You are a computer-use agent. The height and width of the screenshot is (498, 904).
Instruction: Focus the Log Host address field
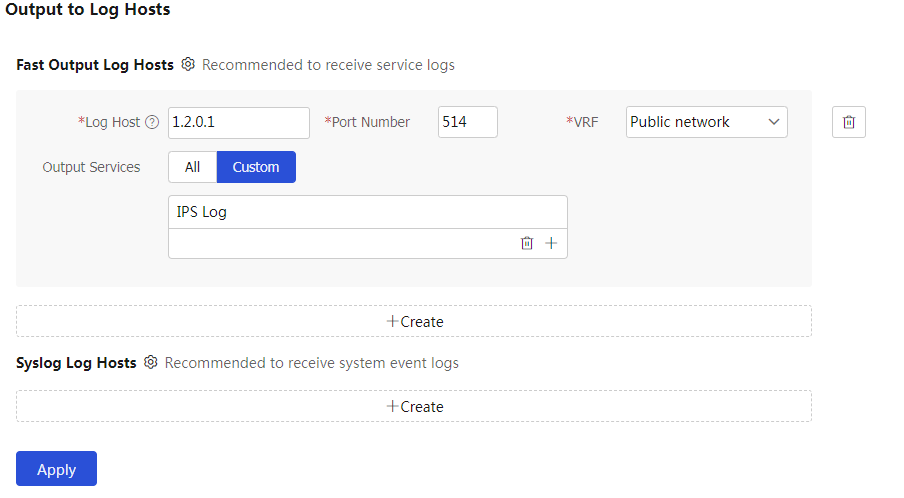pos(239,122)
